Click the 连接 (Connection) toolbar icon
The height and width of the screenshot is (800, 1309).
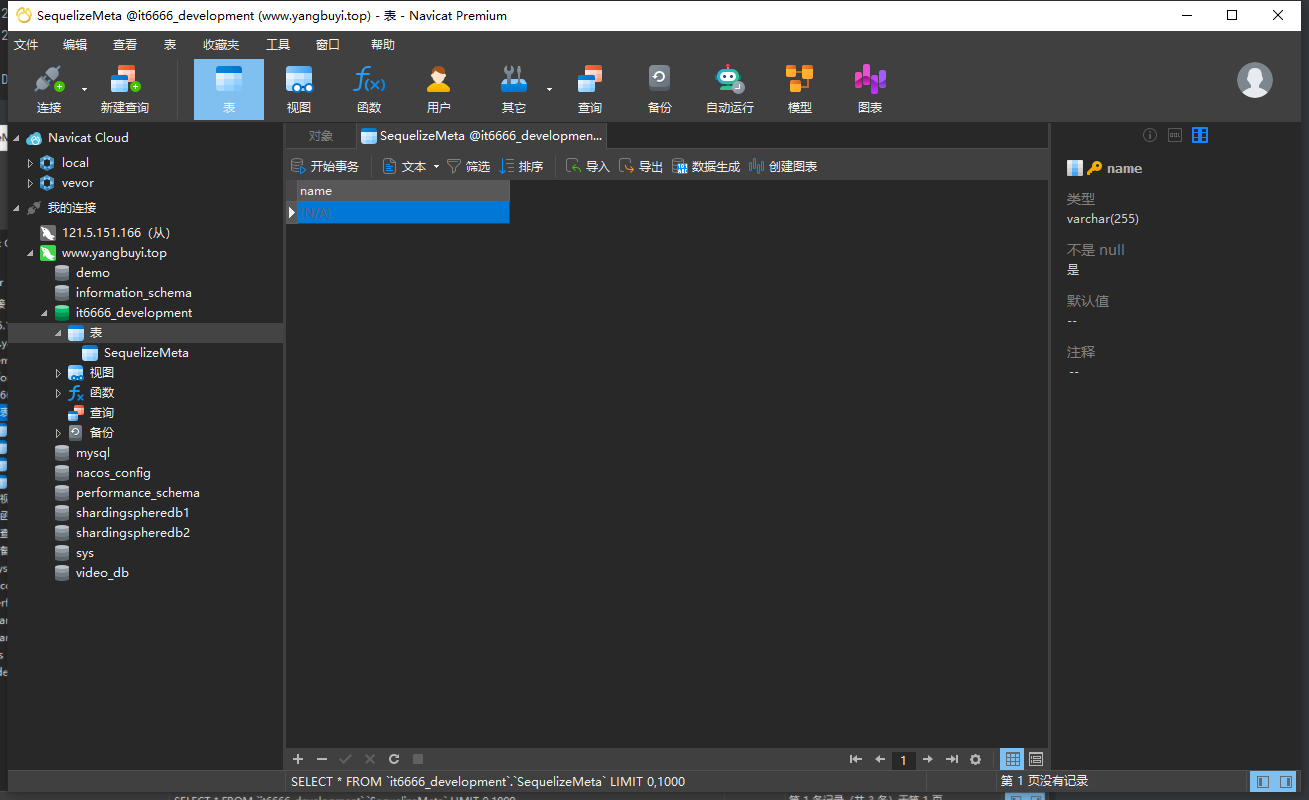48,90
